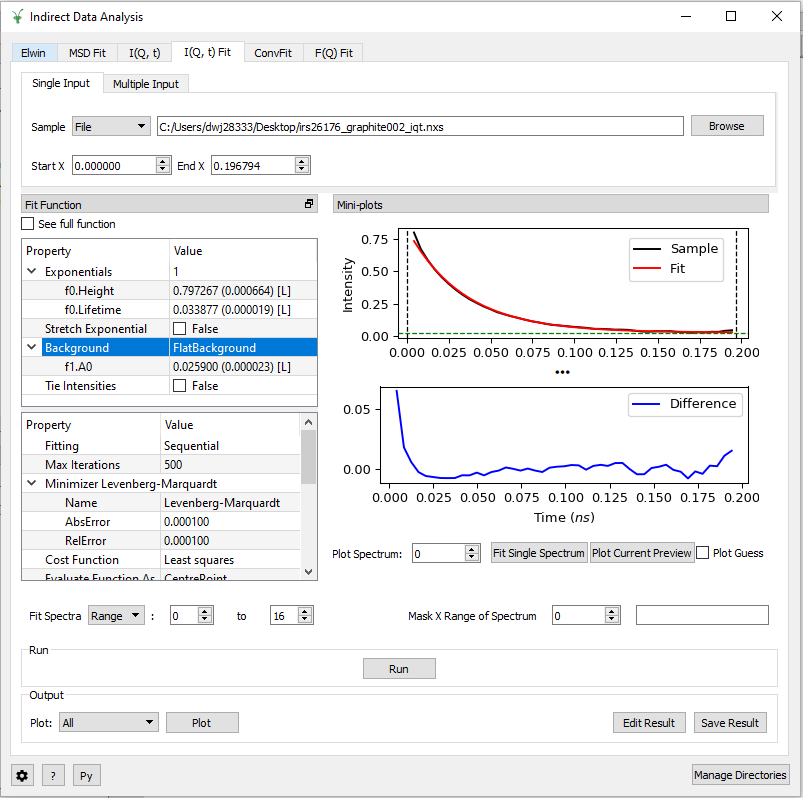This screenshot has height=798, width=803.
Task: Enable the Plot Guess checkbox
Action: 704,552
